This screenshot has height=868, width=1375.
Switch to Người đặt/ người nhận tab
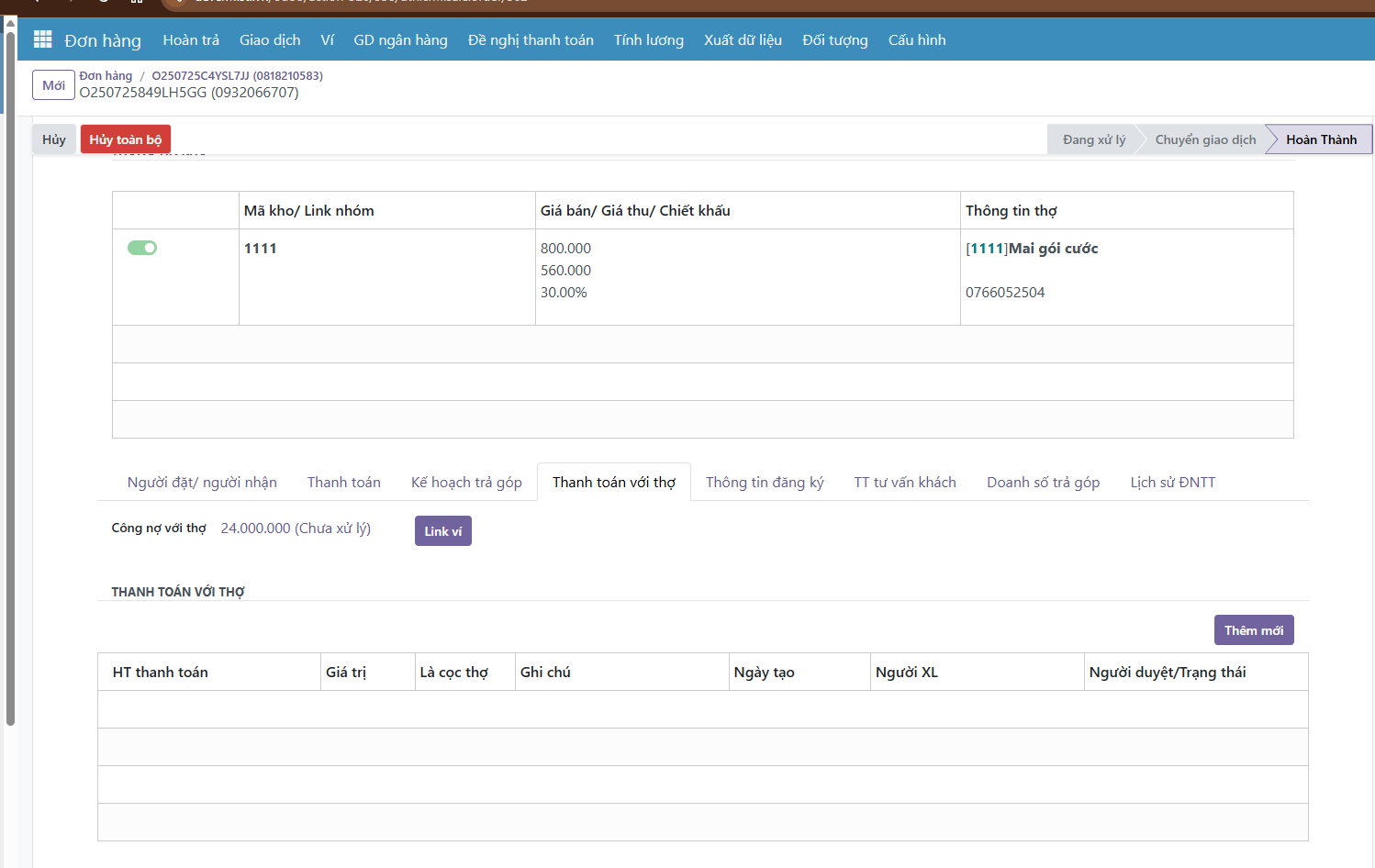click(202, 483)
